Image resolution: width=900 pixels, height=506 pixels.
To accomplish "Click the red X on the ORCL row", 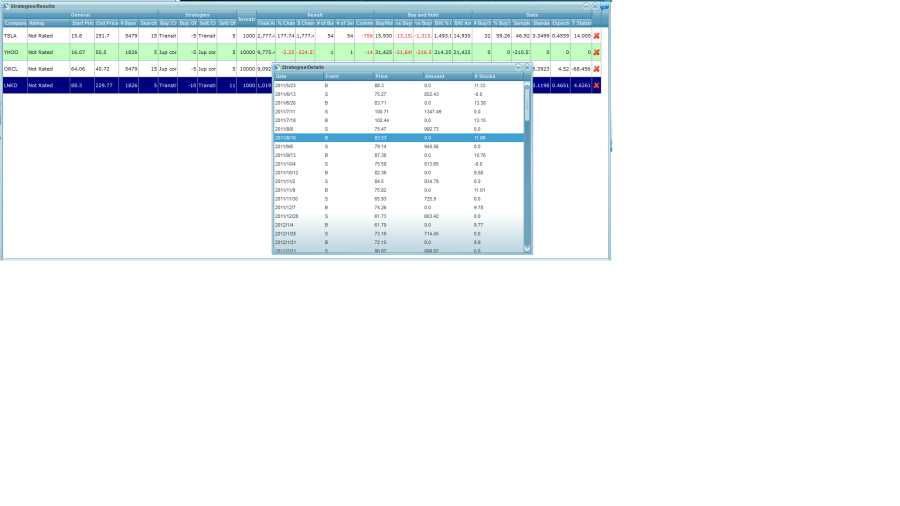I will 597,69.
